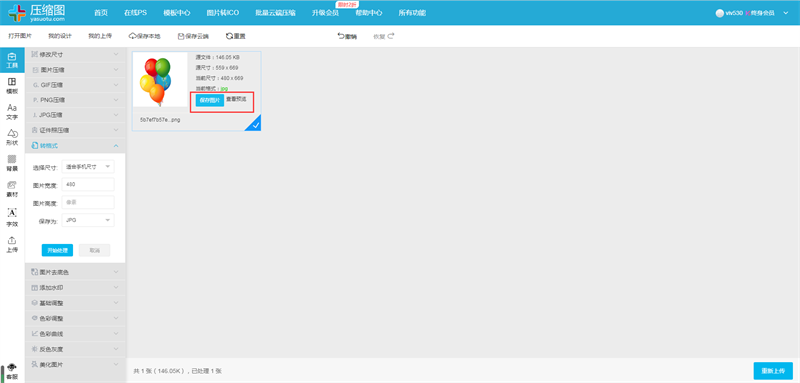Click the 字效 text effects icon
The width and height of the screenshot is (800, 383).
(x=12, y=217)
